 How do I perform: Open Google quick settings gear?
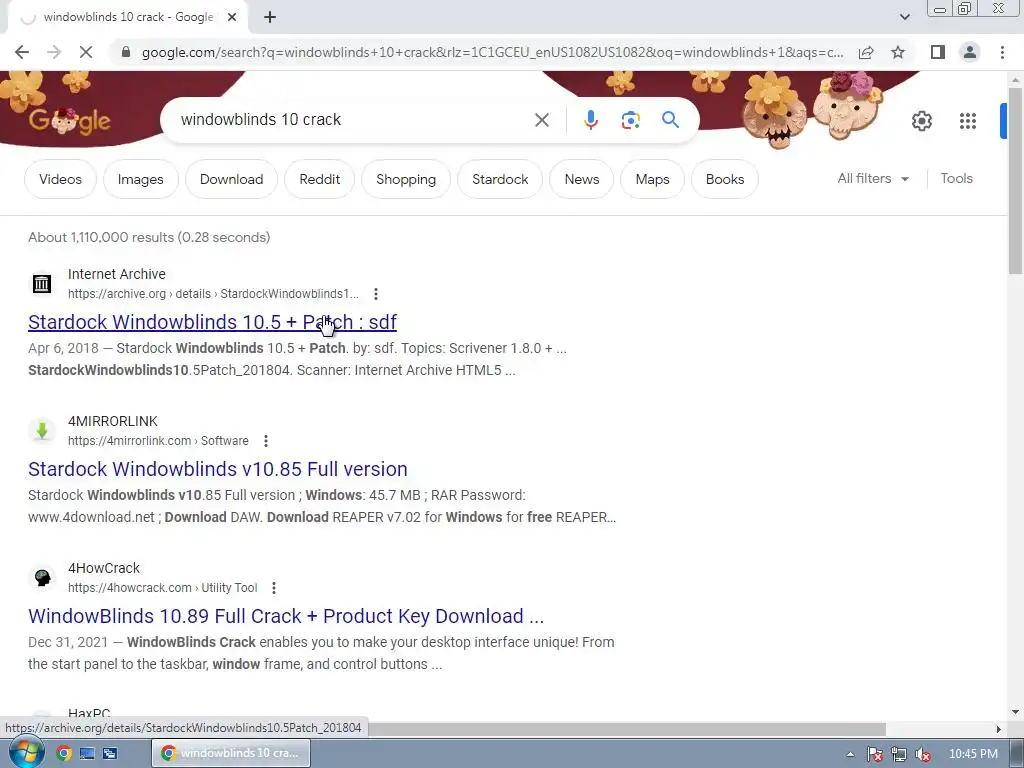click(921, 121)
